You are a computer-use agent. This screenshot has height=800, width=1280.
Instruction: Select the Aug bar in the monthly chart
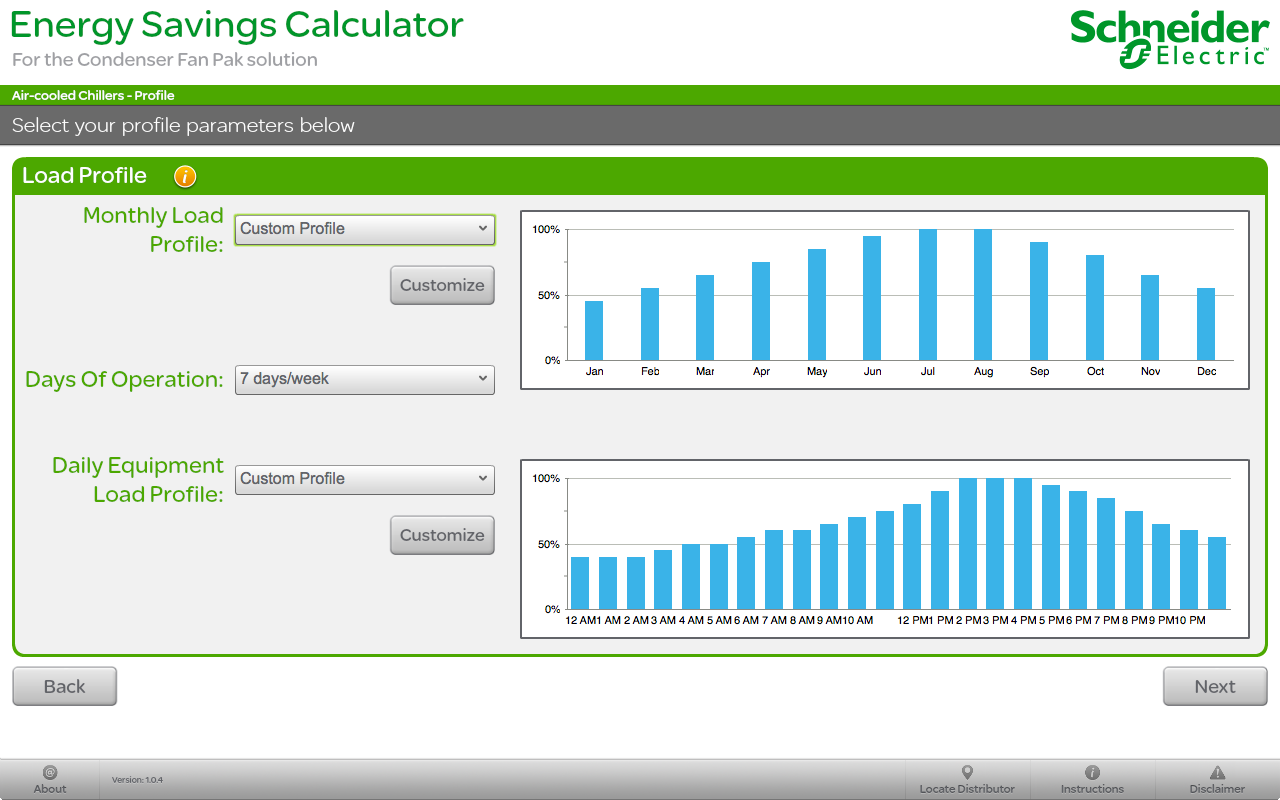tap(983, 295)
